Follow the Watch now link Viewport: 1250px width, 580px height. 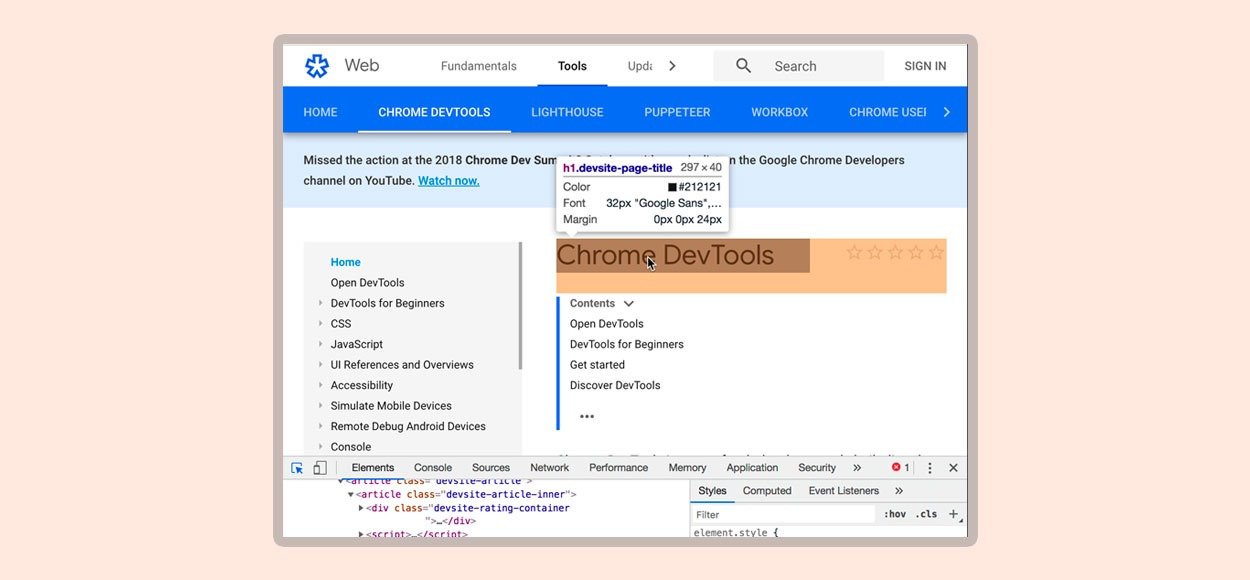point(449,181)
